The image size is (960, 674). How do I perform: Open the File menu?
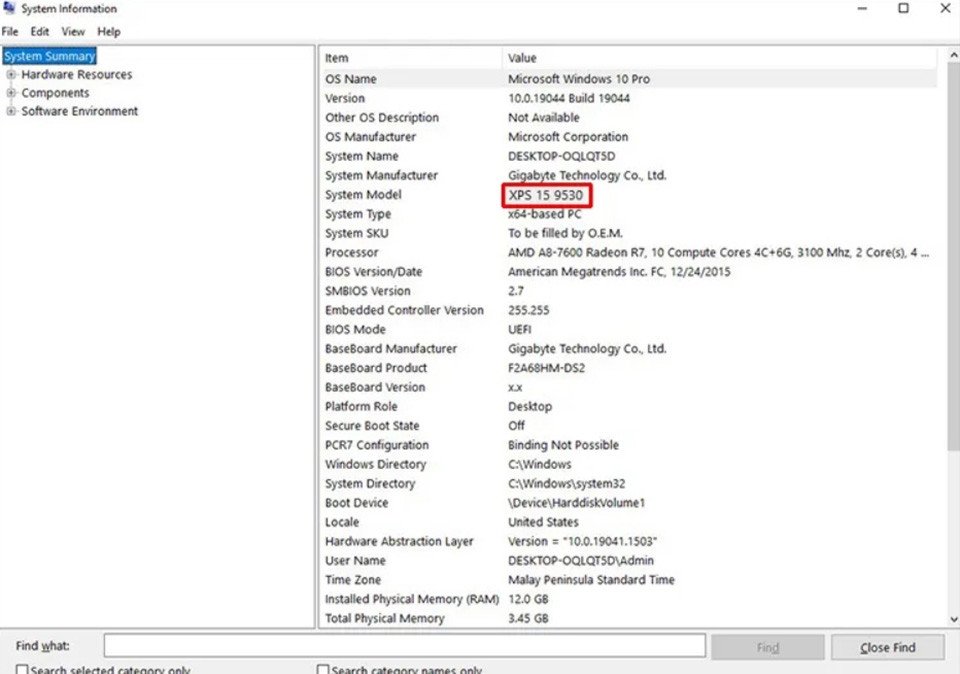pos(10,31)
